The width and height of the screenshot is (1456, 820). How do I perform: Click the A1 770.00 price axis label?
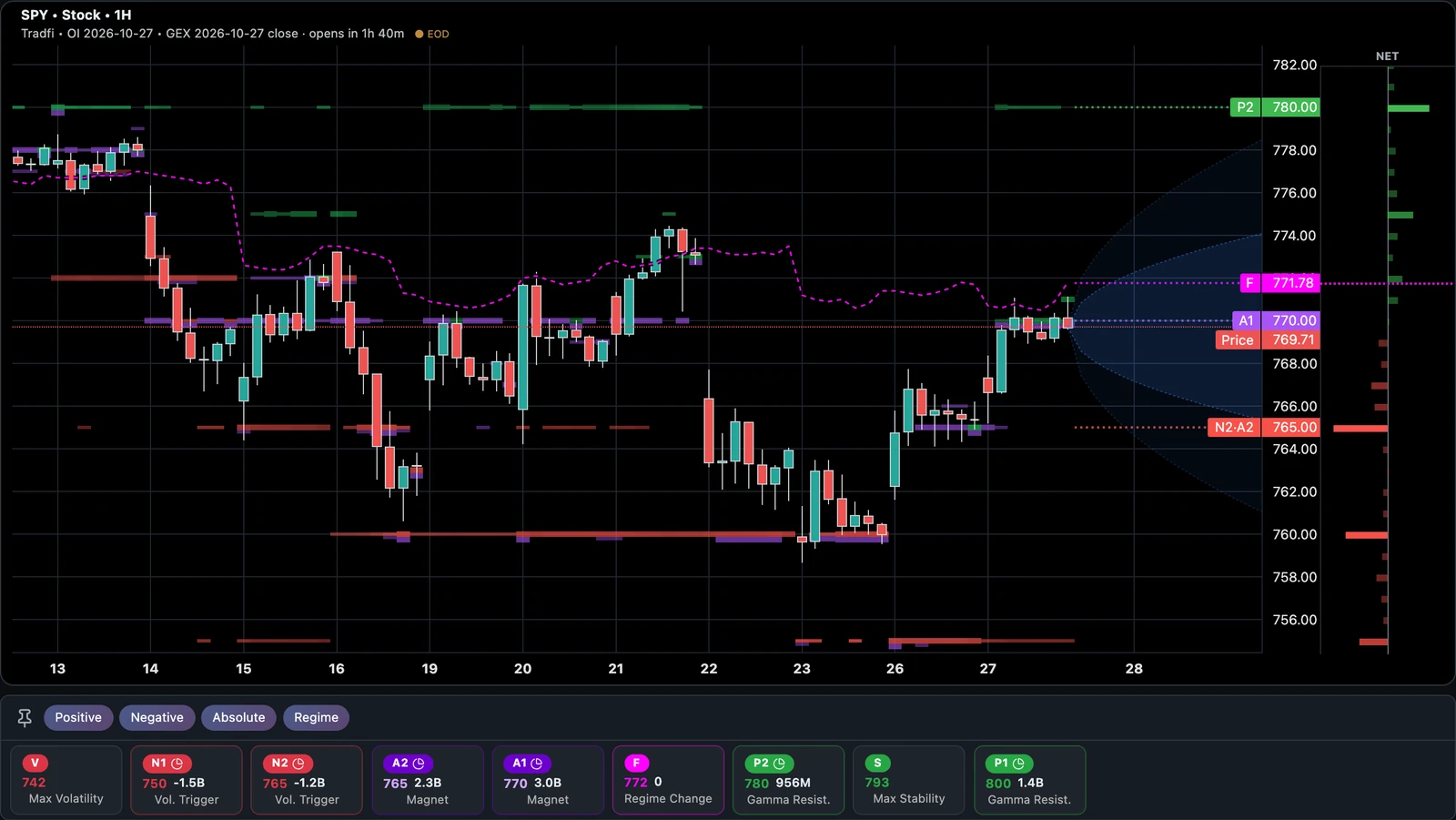point(1276,320)
